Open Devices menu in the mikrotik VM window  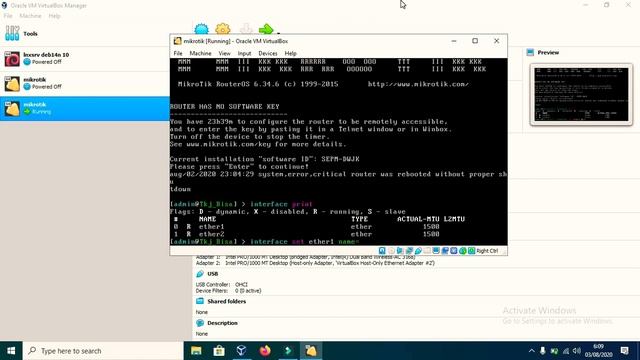click(268, 53)
